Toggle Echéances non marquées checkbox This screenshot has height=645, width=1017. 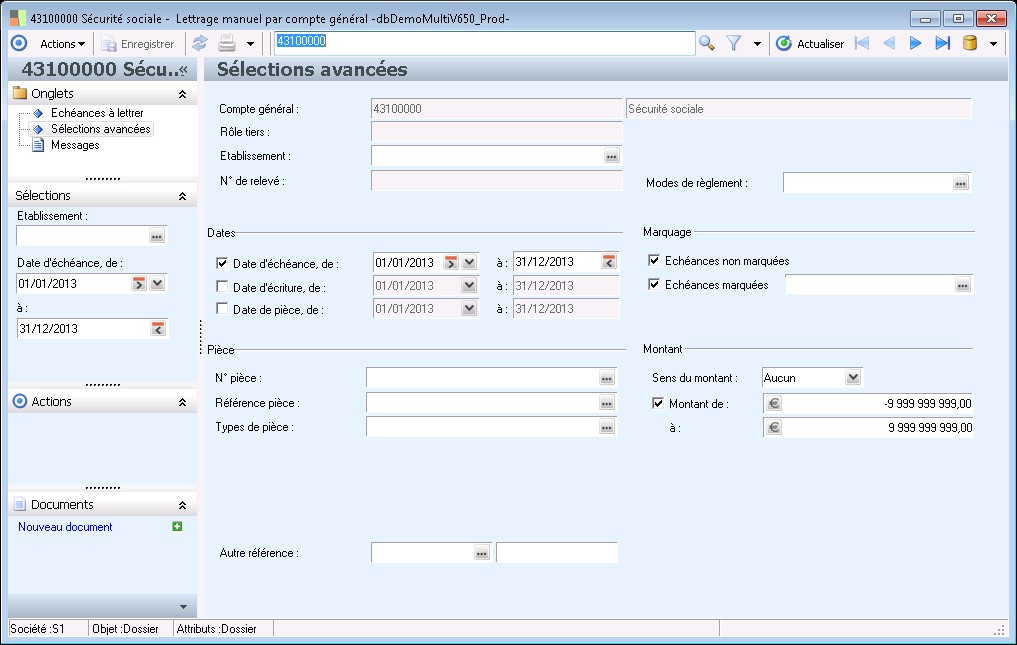[x=654, y=261]
